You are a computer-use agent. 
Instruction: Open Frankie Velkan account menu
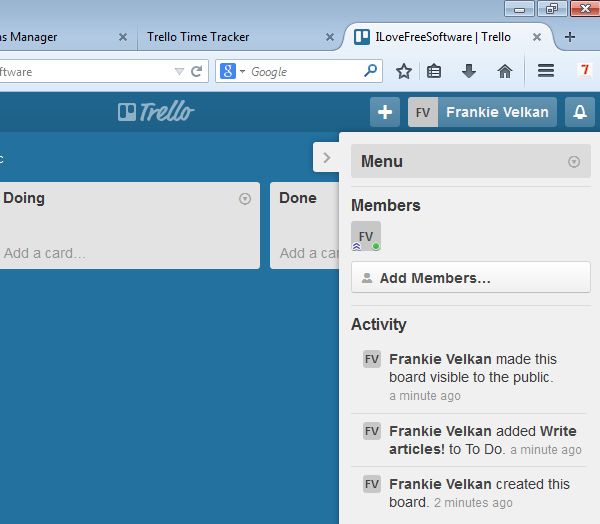click(x=482, y=112)
